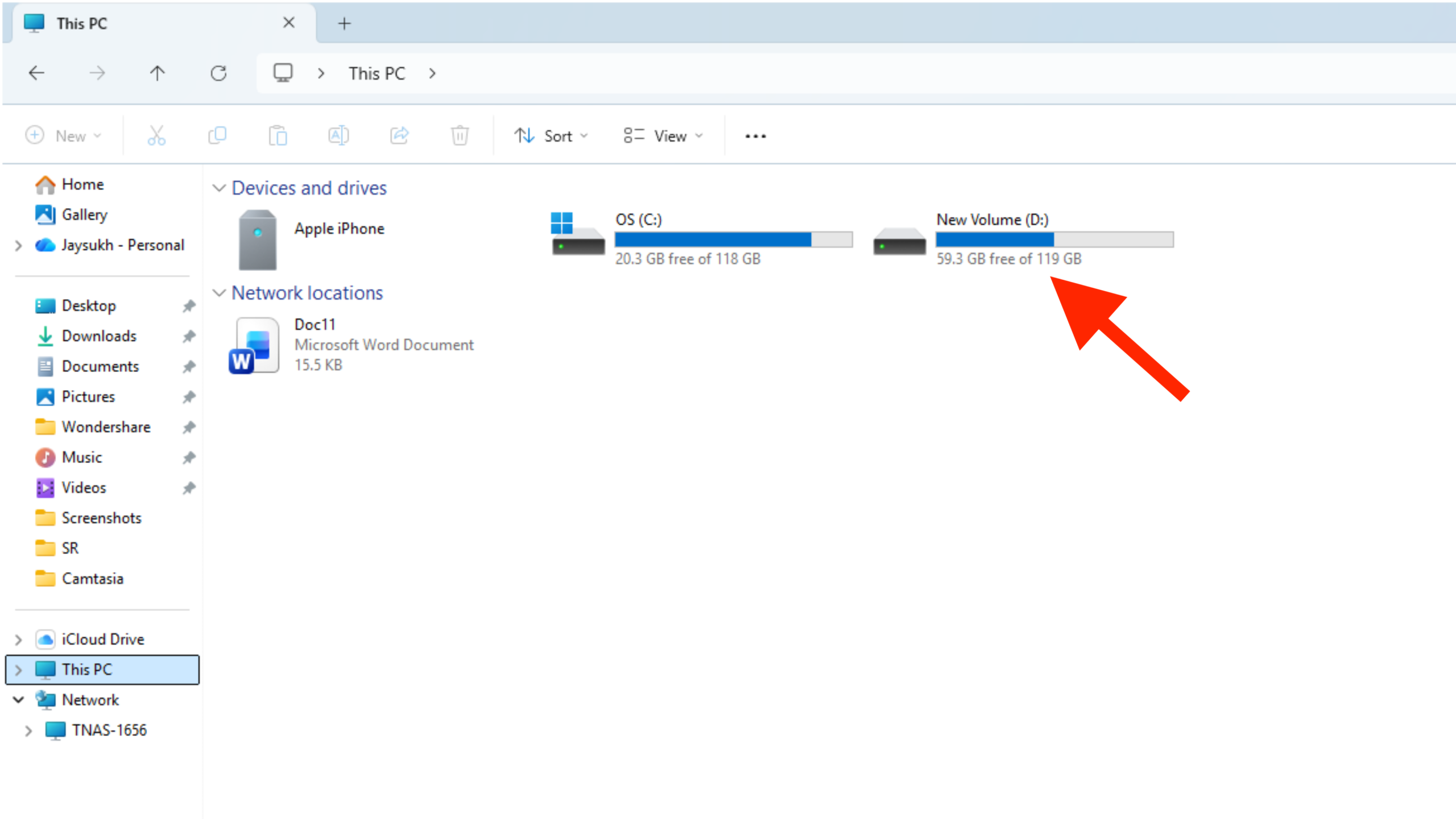Unpin Documents using its pin icon
1456x819 pixels.
pos(189,367)
